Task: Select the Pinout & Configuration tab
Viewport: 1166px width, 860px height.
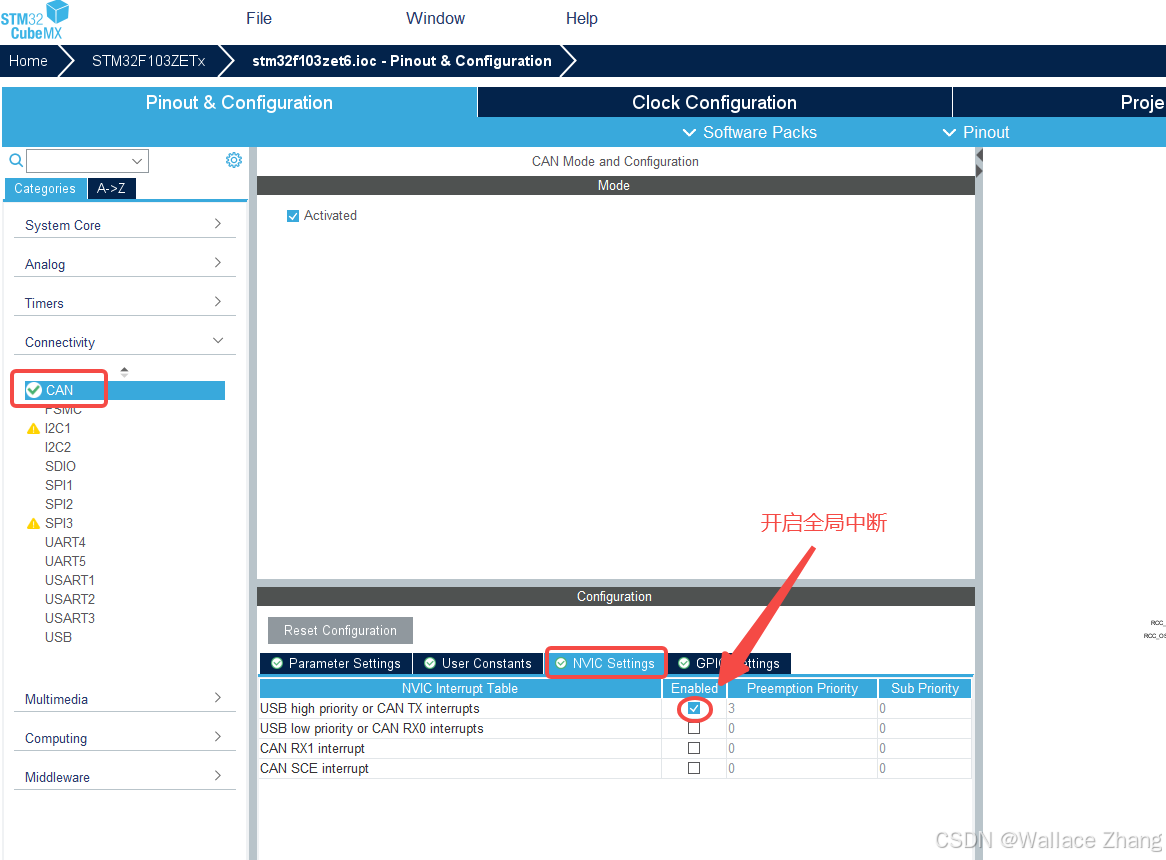Action: pyautogui.click(x=239, y=103)
